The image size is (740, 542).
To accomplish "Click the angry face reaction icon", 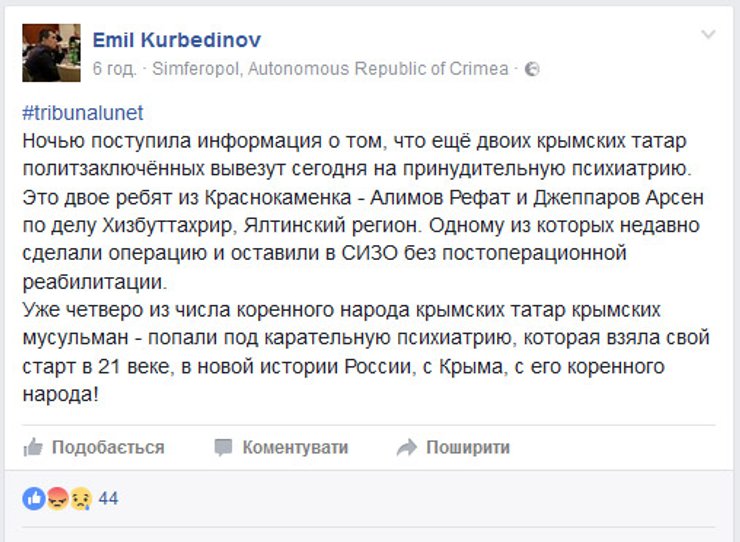I will (57, 497).
